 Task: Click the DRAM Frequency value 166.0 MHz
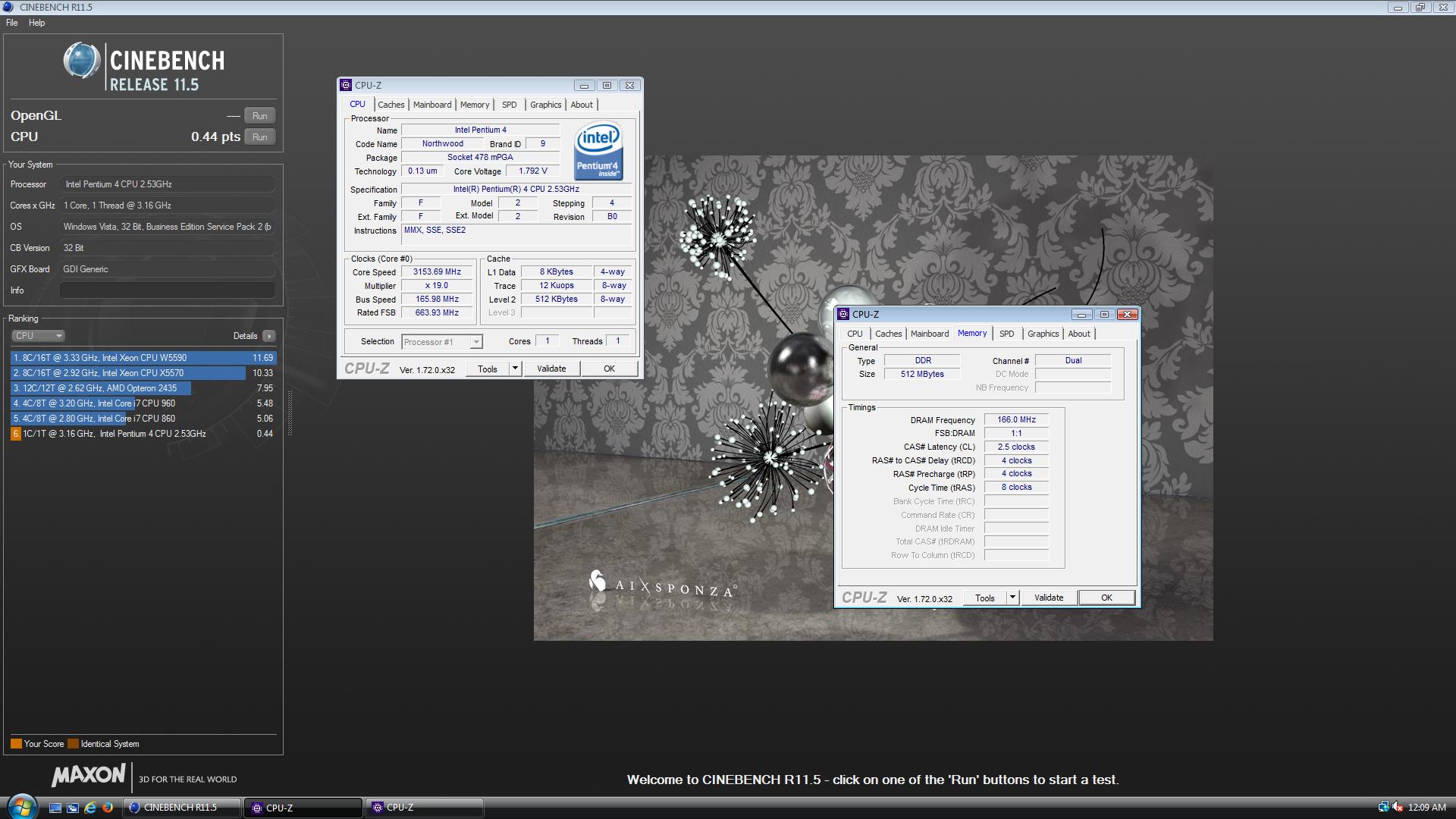tap(1016, 419)
